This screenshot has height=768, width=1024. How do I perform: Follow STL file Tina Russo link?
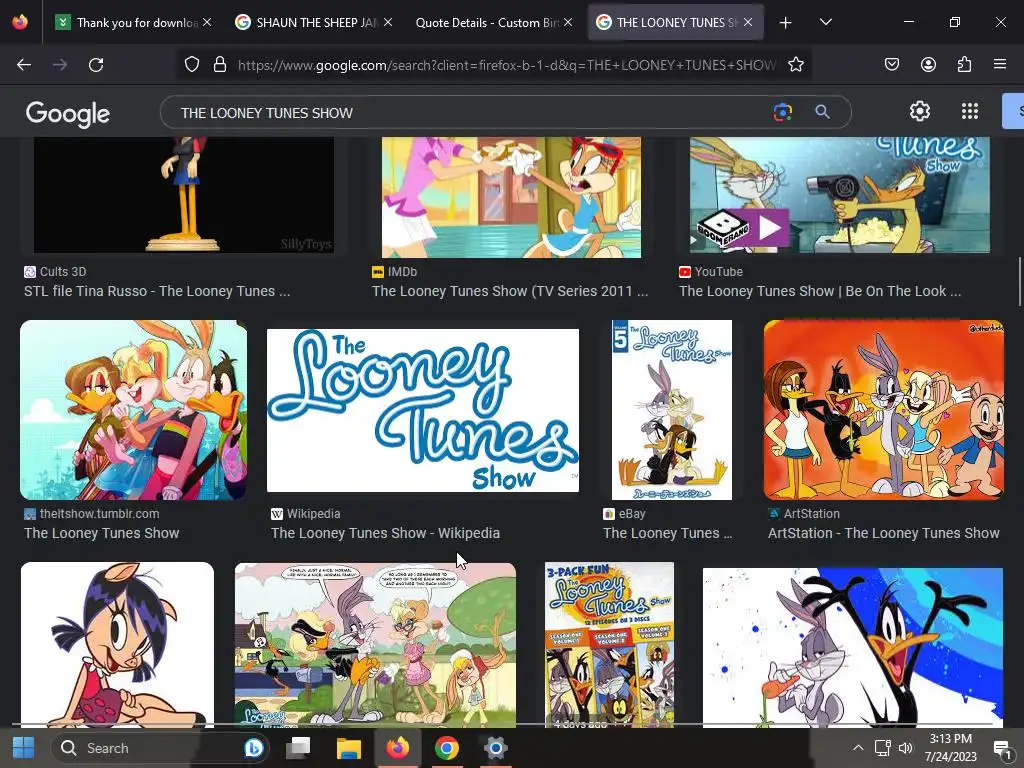157,291
